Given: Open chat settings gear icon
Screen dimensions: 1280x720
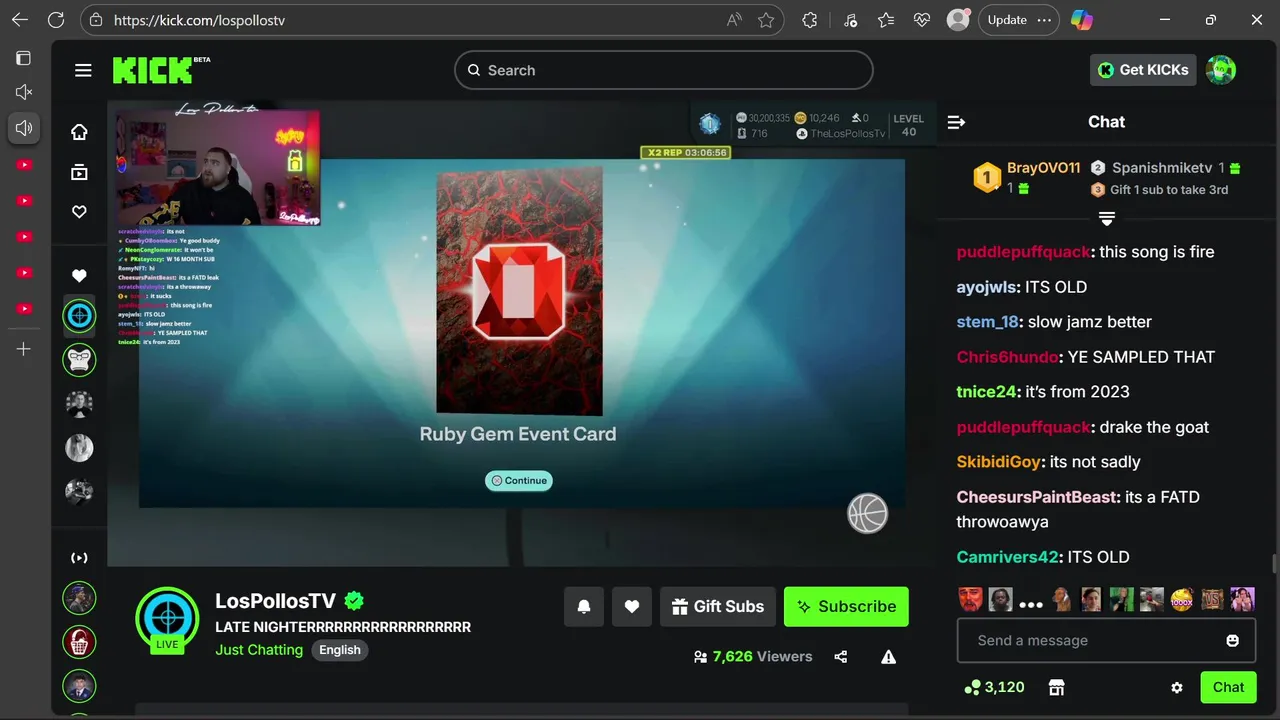Looking at the screenshot, I should (x=1177, y=688).
